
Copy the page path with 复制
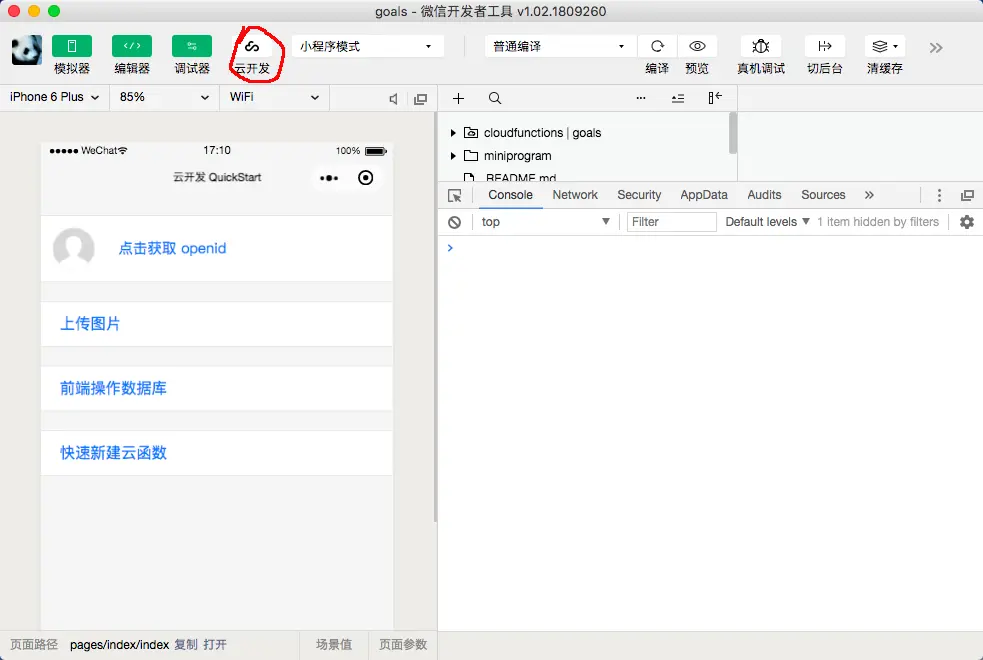click(x=186, y=644)
